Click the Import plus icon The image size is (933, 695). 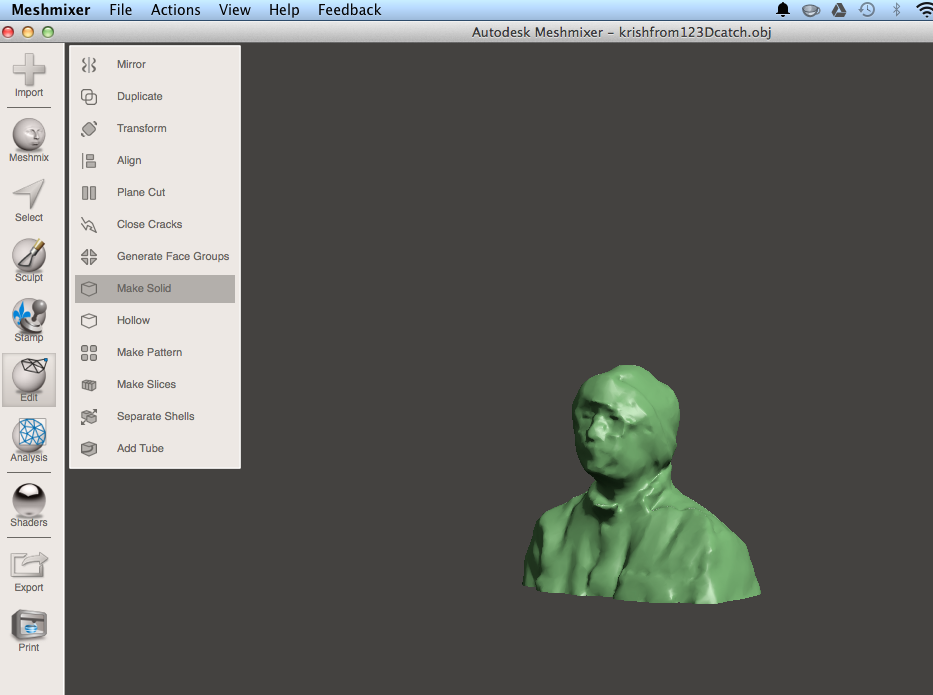29,69
